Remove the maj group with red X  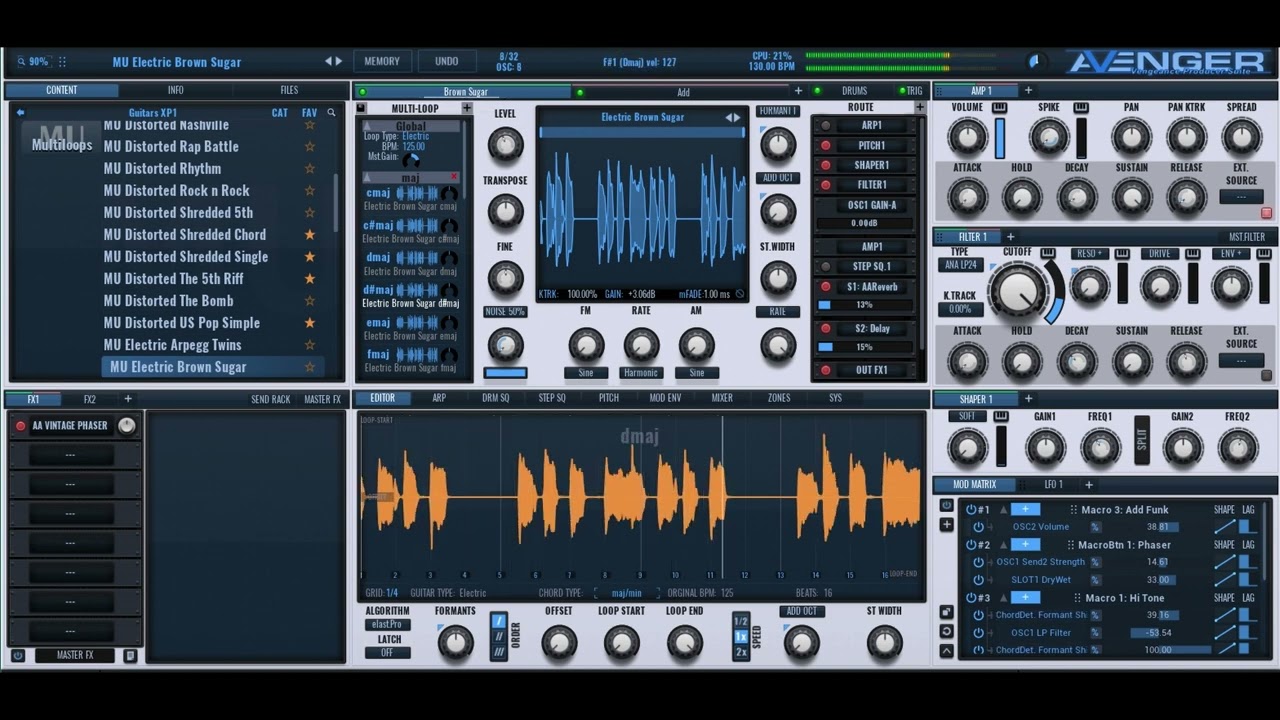pyautogui.click(x=454, y=177)
